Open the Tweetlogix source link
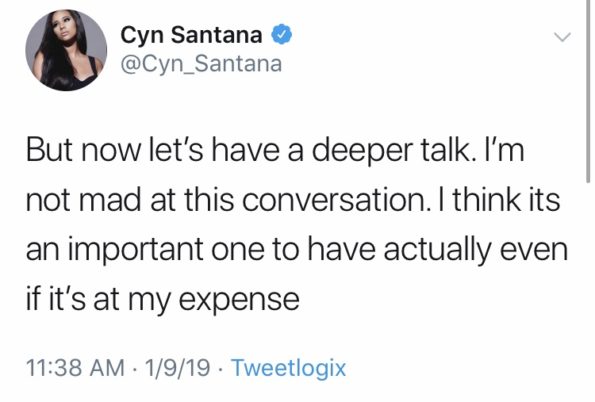 [289, 368]
